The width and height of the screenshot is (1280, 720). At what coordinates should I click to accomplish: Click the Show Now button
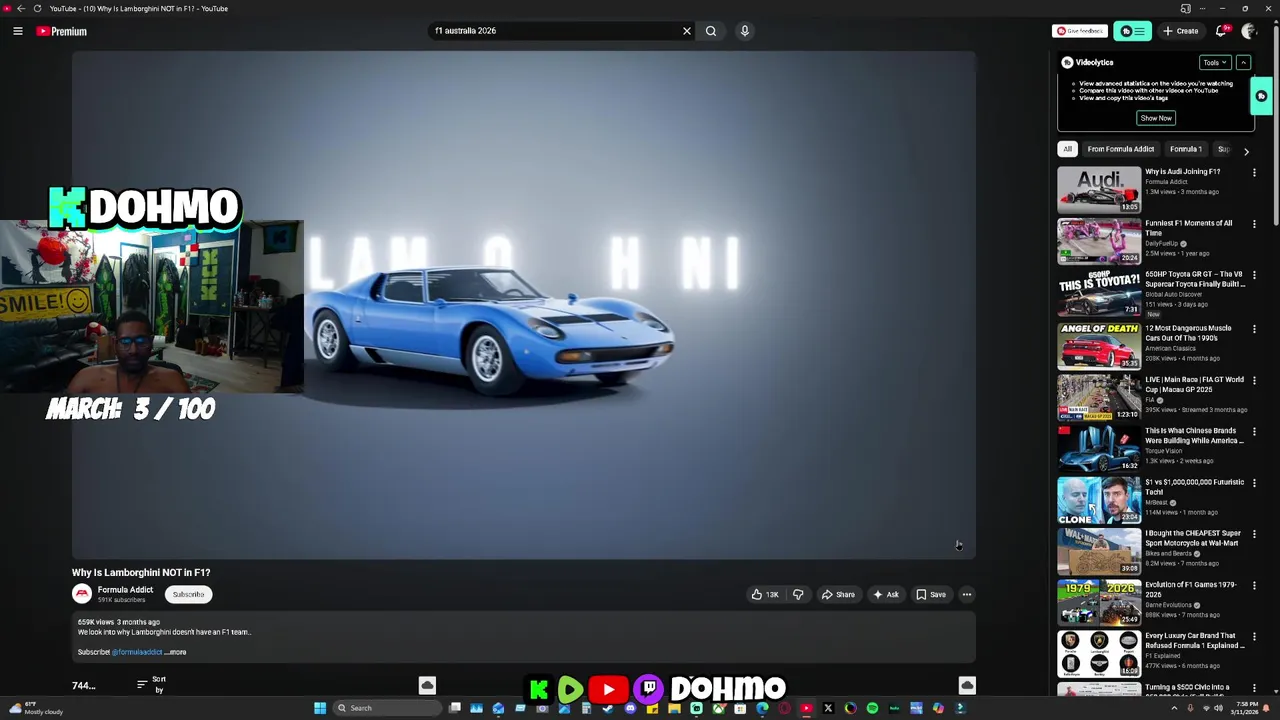[x=1156, y=118]
